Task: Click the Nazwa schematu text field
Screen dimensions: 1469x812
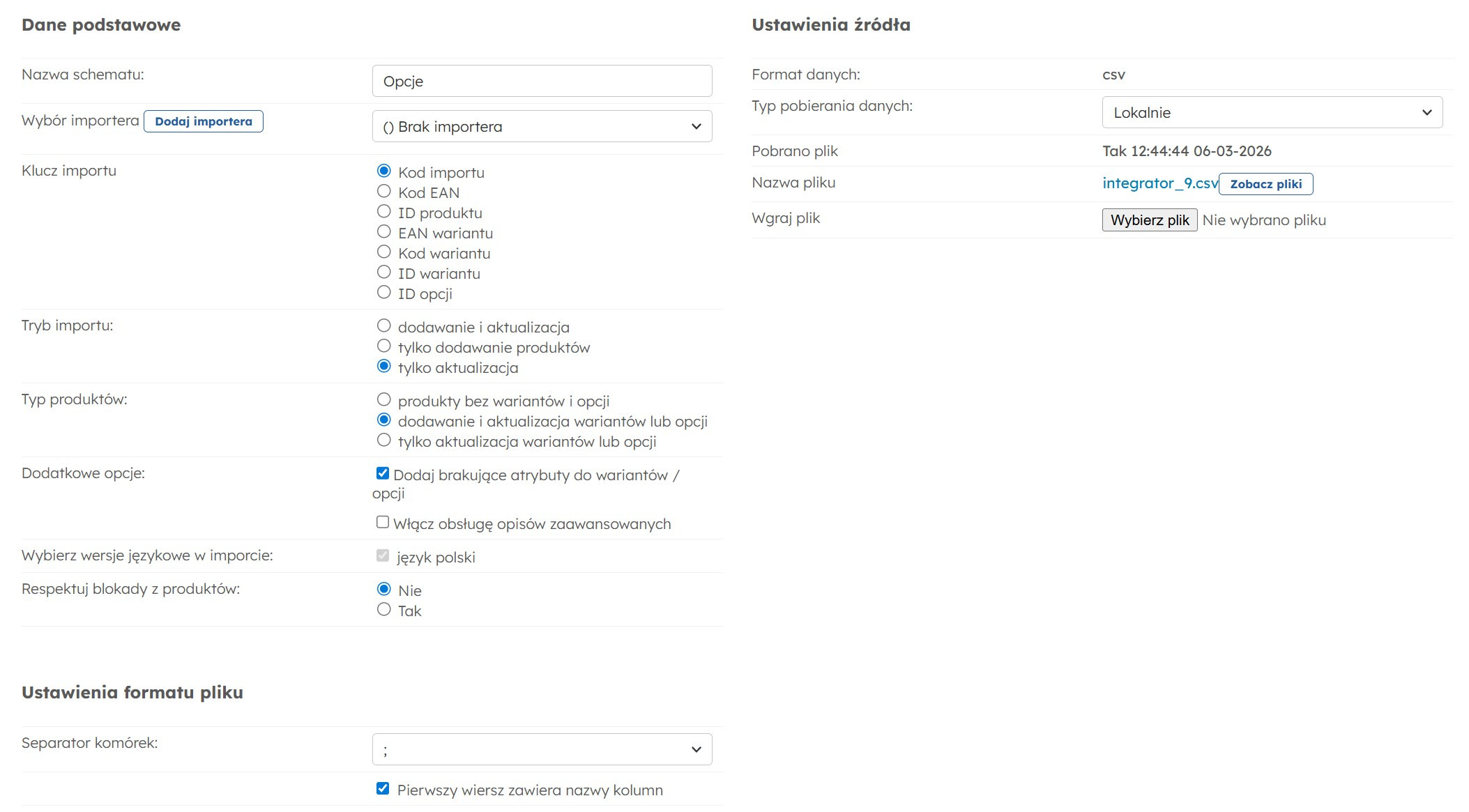Action: (x=542, y=81)
